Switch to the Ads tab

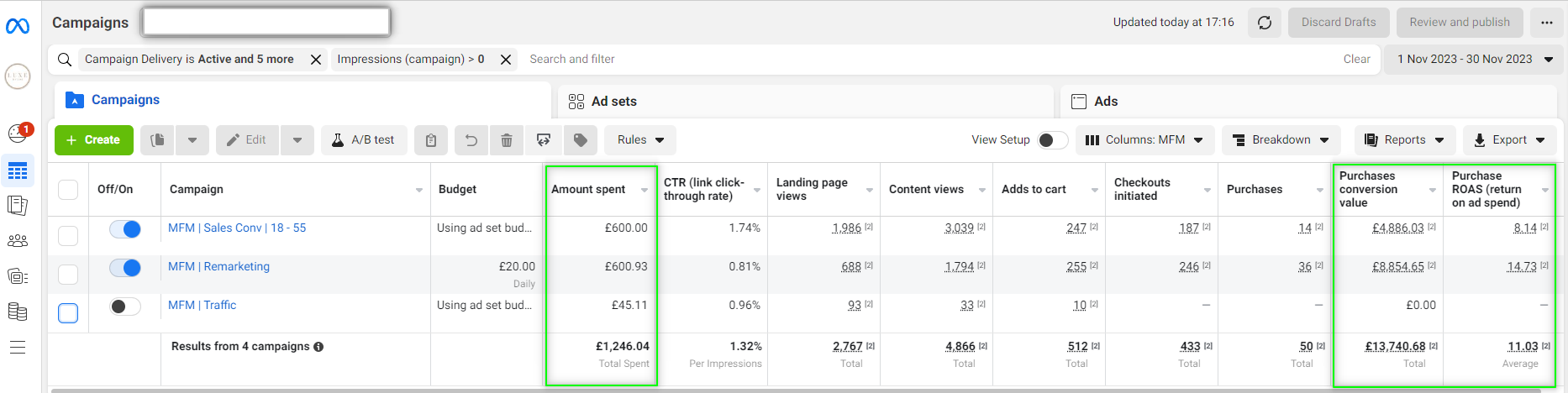click(x=1105, y=102)
